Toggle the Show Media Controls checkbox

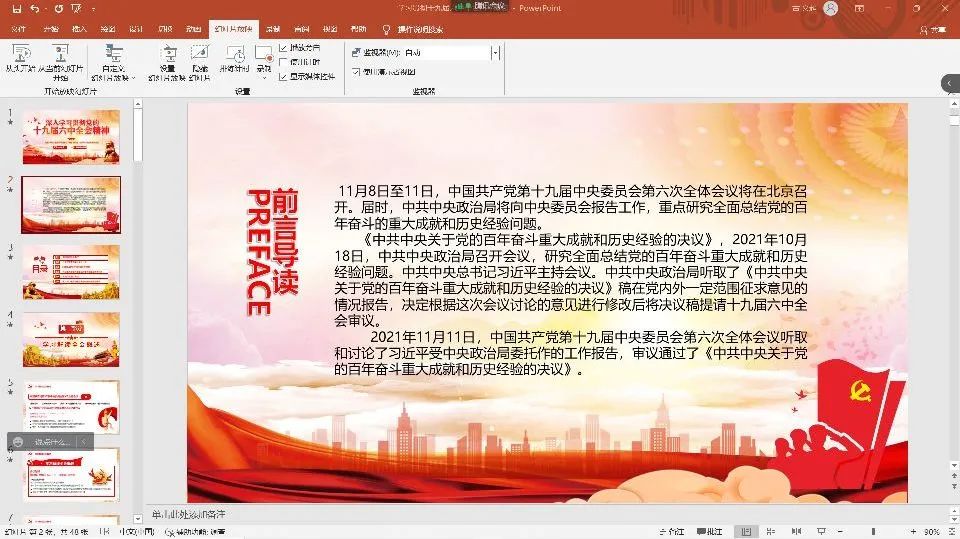pos(283,75)
